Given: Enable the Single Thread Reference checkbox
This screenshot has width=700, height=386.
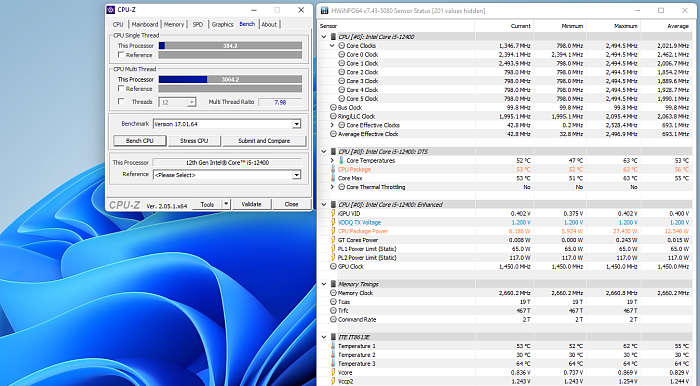Looking at the screenshot, I should [121, 54].
